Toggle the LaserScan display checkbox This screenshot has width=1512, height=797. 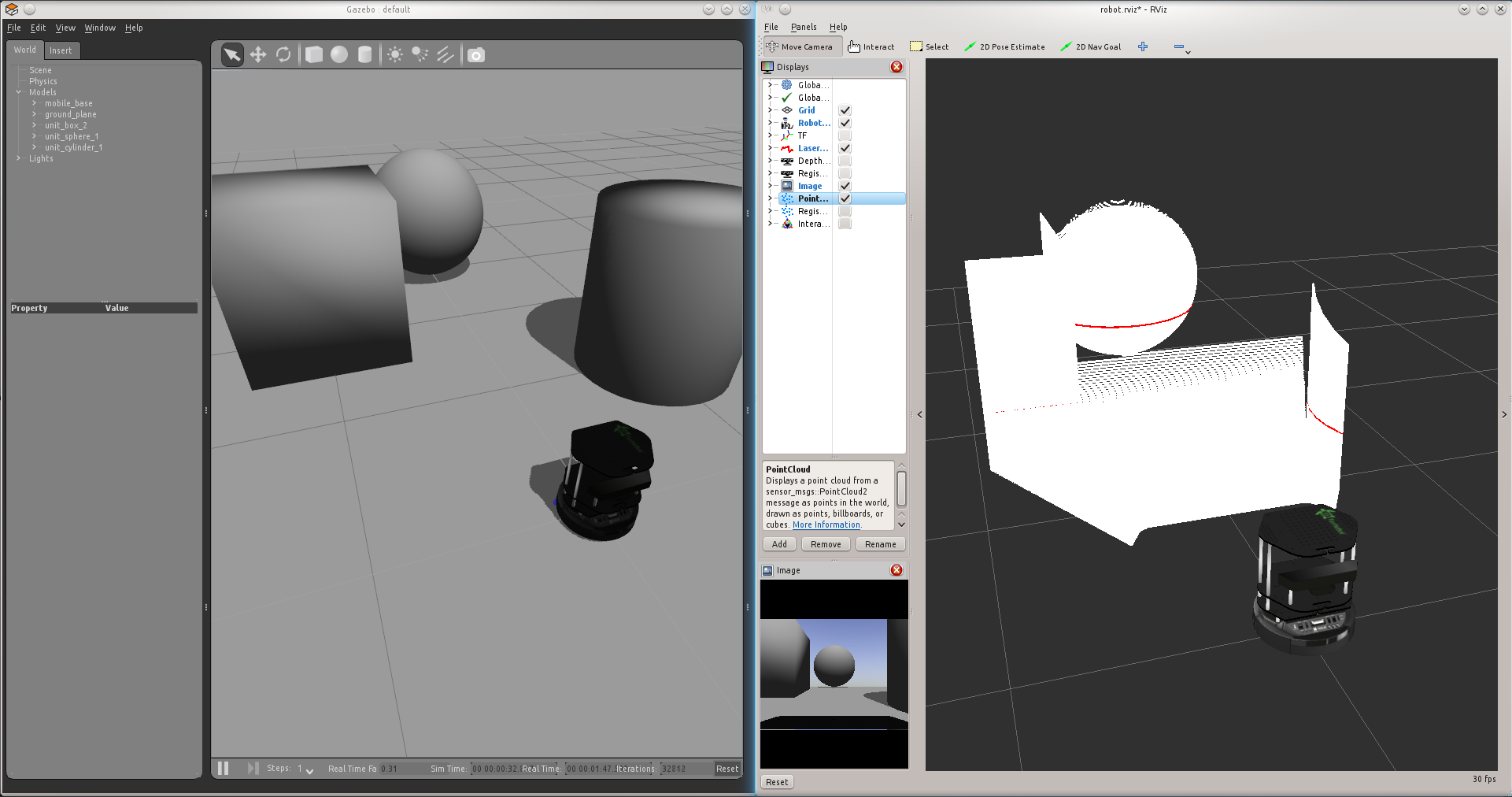point(845,148)
